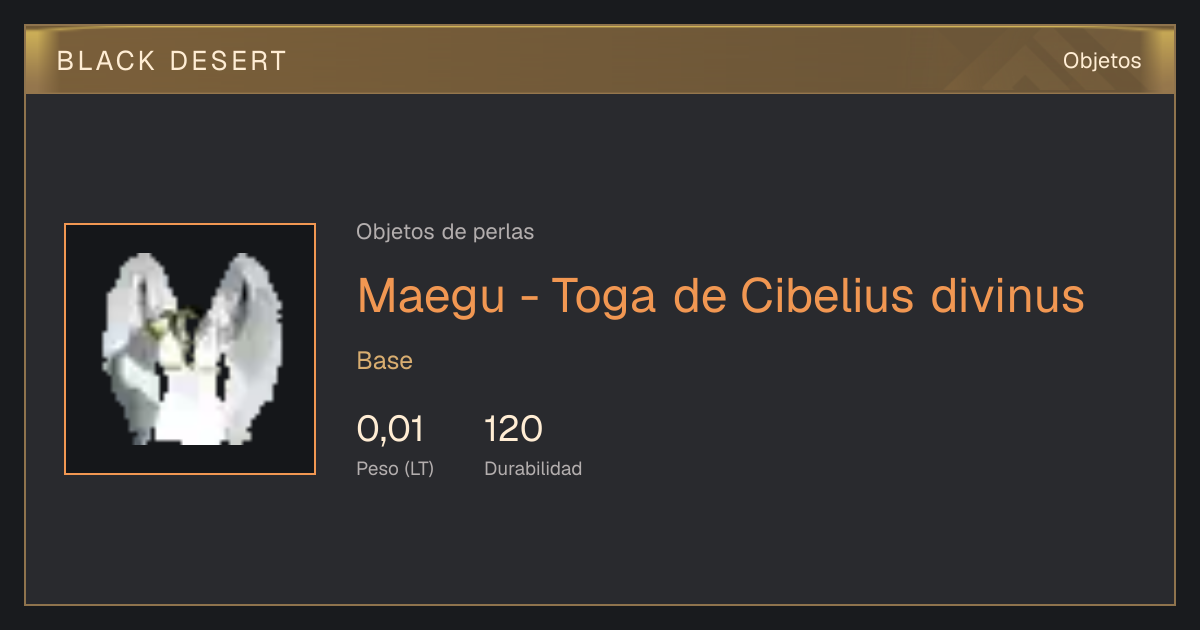
Task: Click the 0,01 weight value
Action: (390, 429)
